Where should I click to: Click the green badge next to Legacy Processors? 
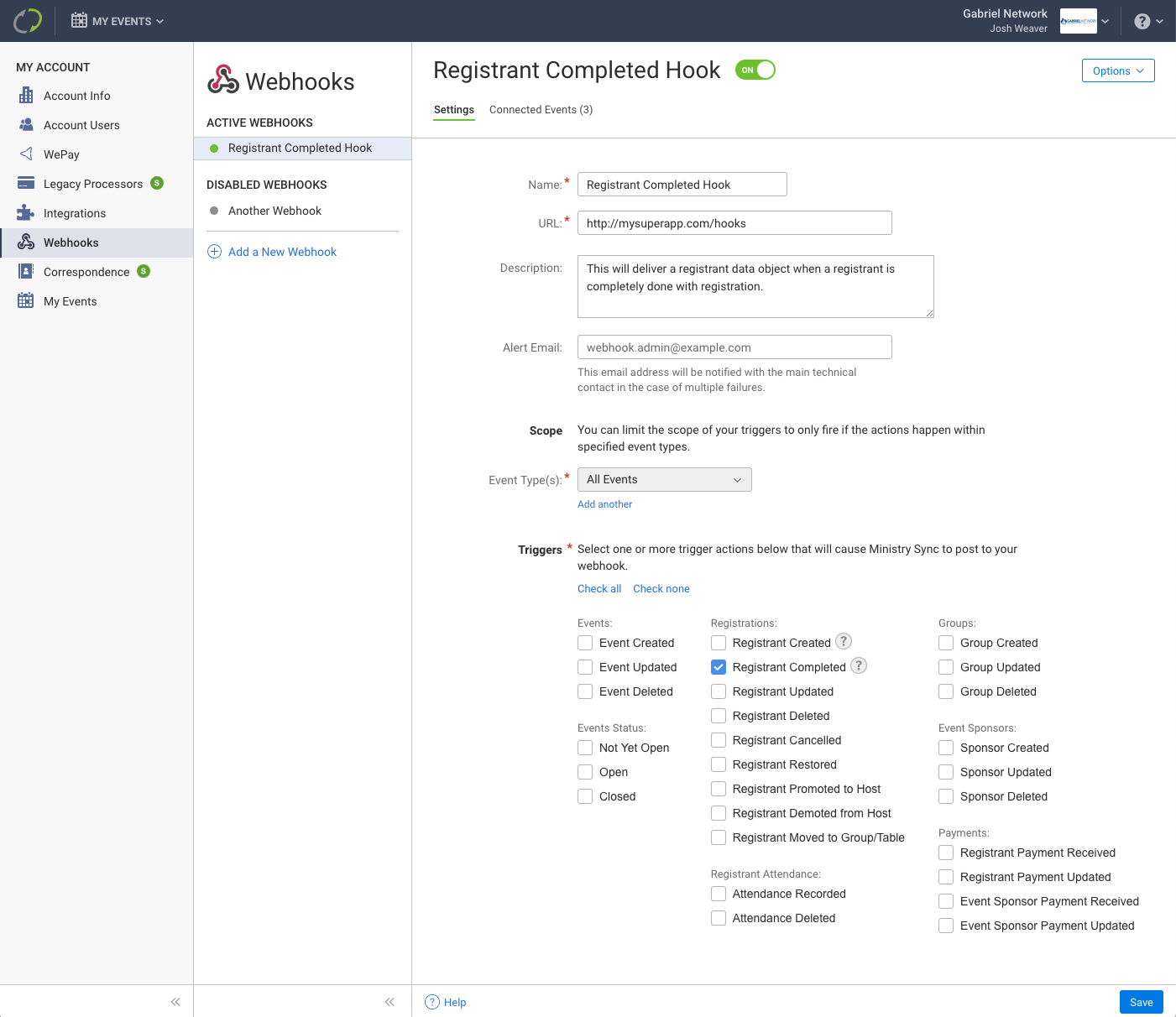click(157, 183)
